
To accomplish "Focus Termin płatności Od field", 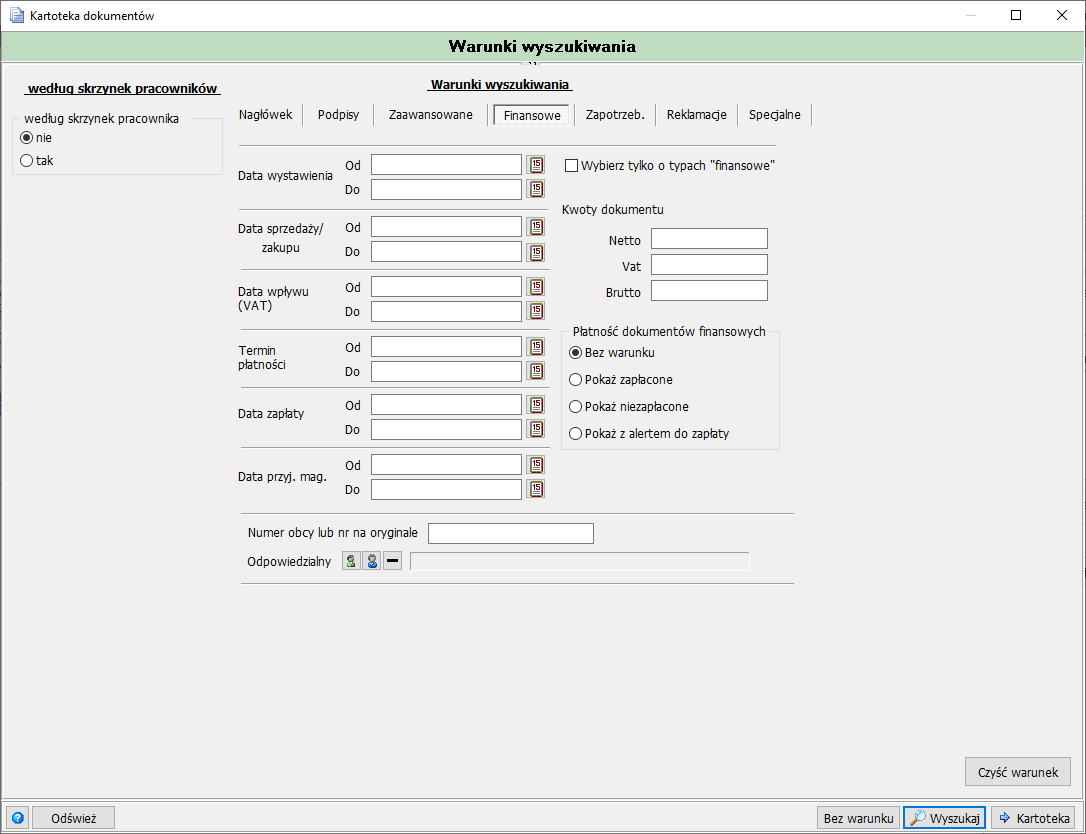I will click(446, 346).
